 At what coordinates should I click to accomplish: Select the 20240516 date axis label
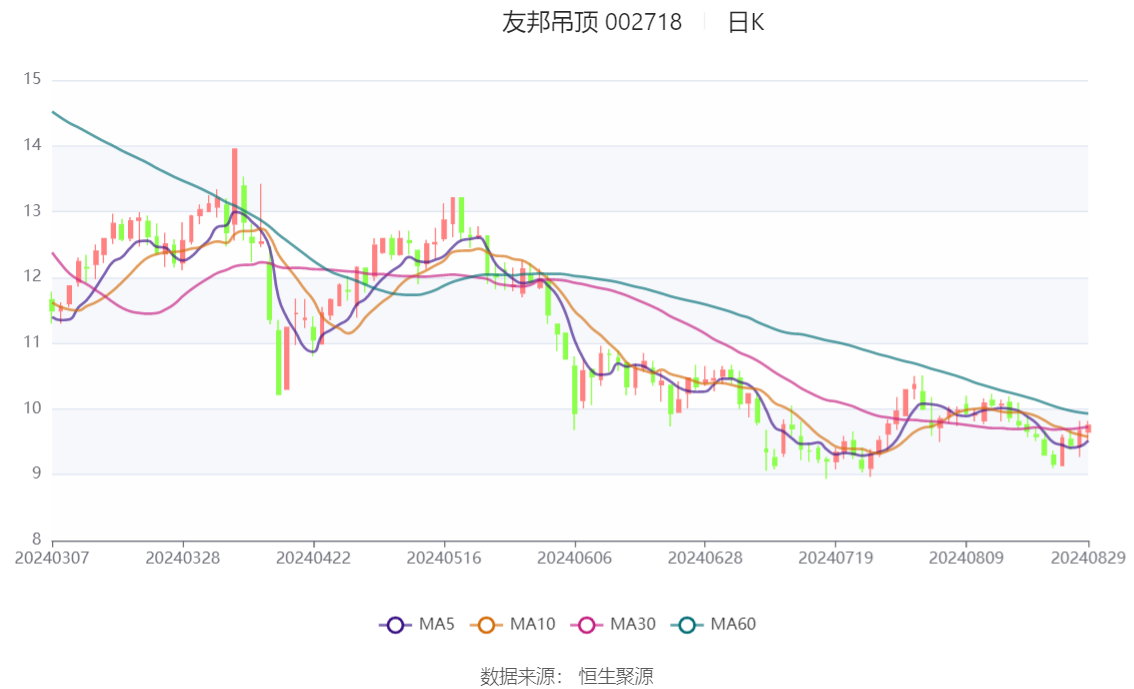444,558
